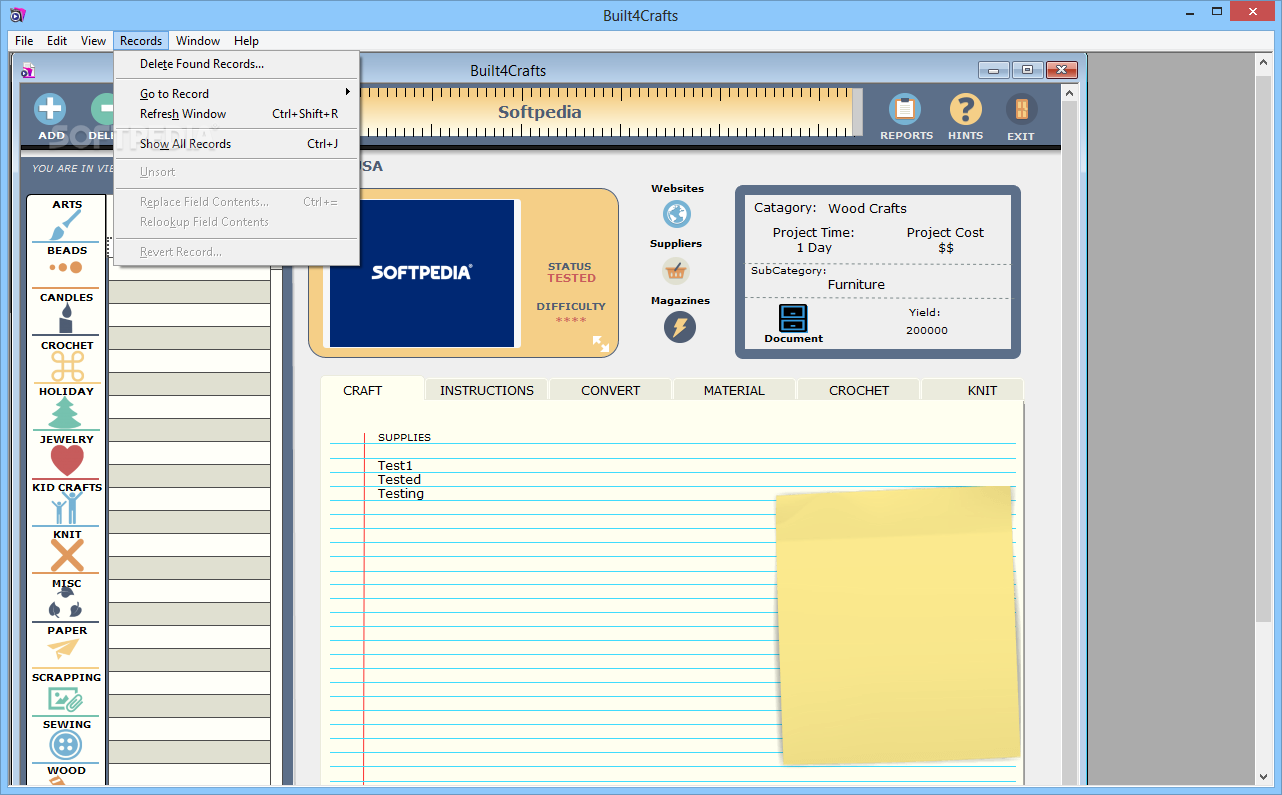Click the Yield 200000 field
The height and width of the screenshot is (795, 1282).
927,330
